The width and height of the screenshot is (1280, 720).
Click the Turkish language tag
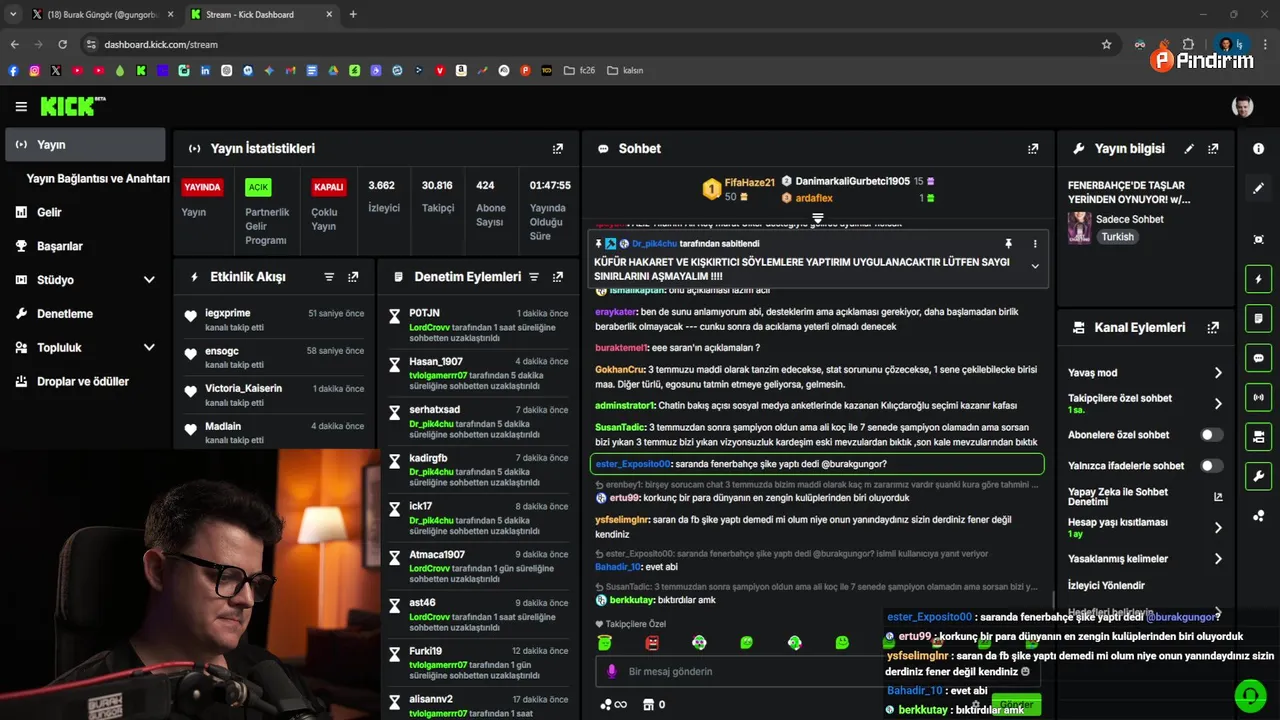(x=1118, y=237)
